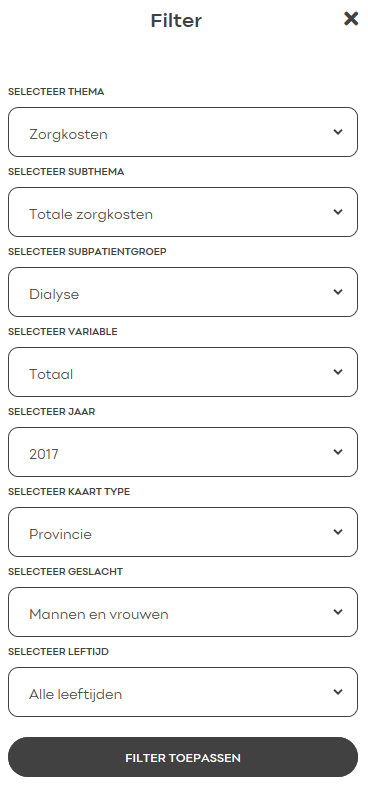Viewport: 368px width, 786px height.
Task: Click the chevron arrow by Alle leeftijden
Action: pos(338,692)
